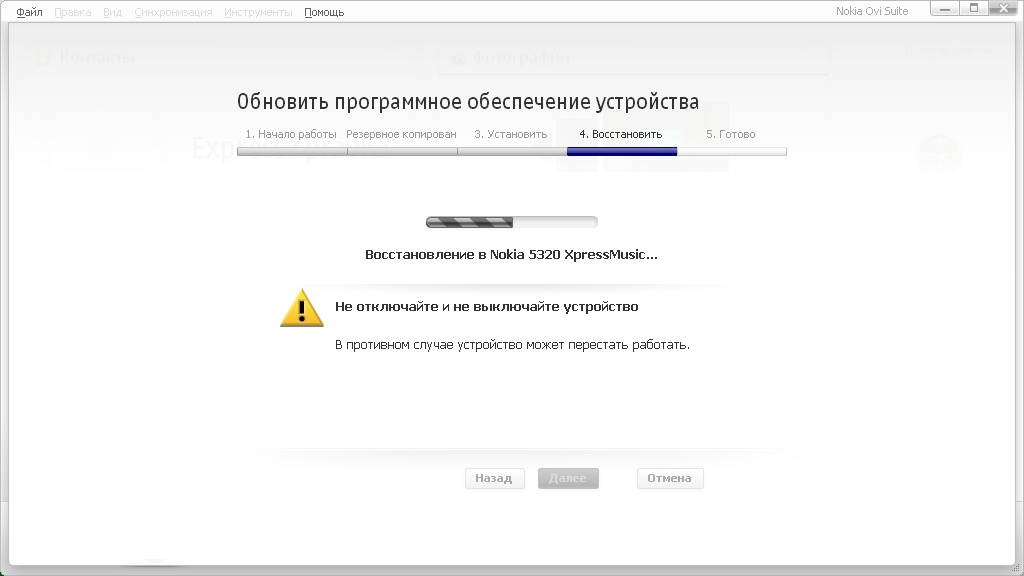Screen dimensions: 1024x576
Task: Click warning Не отключайте и не выключайте устройство
Action: [x=487, y=307]
